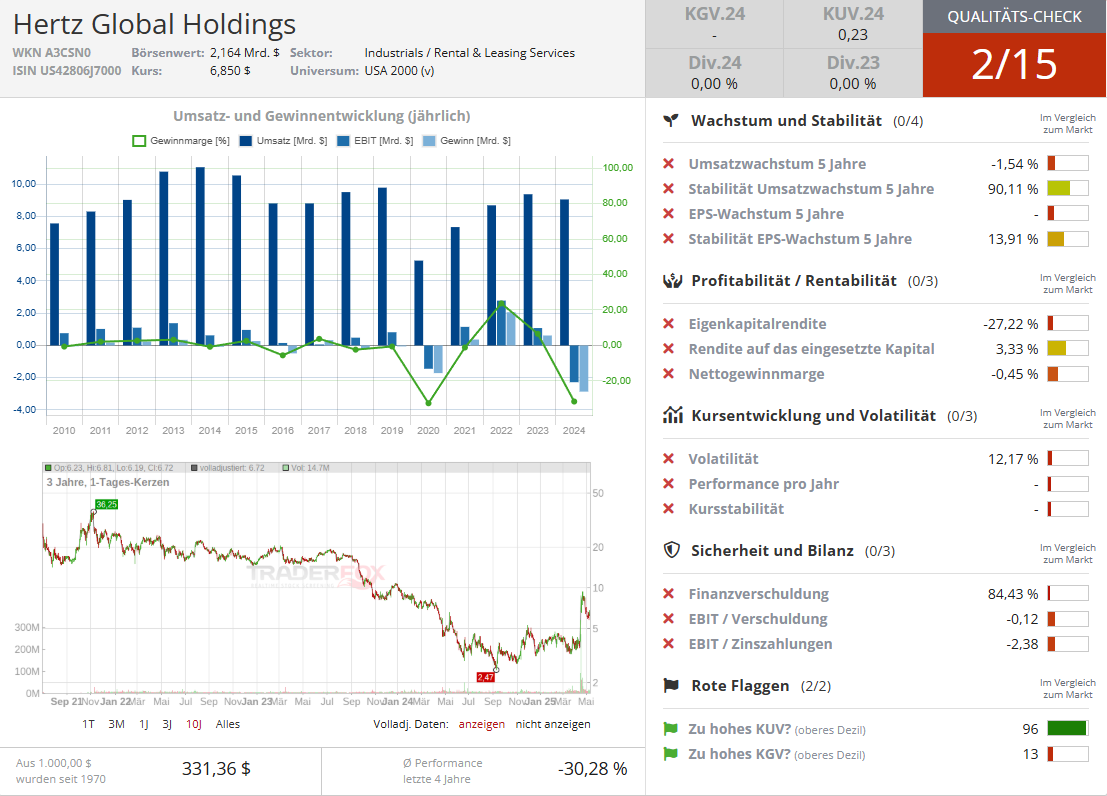The height and width of the screenshot is (796, 1107).
Task: Click the 2,47 low price marker
Action: point(486,677)
